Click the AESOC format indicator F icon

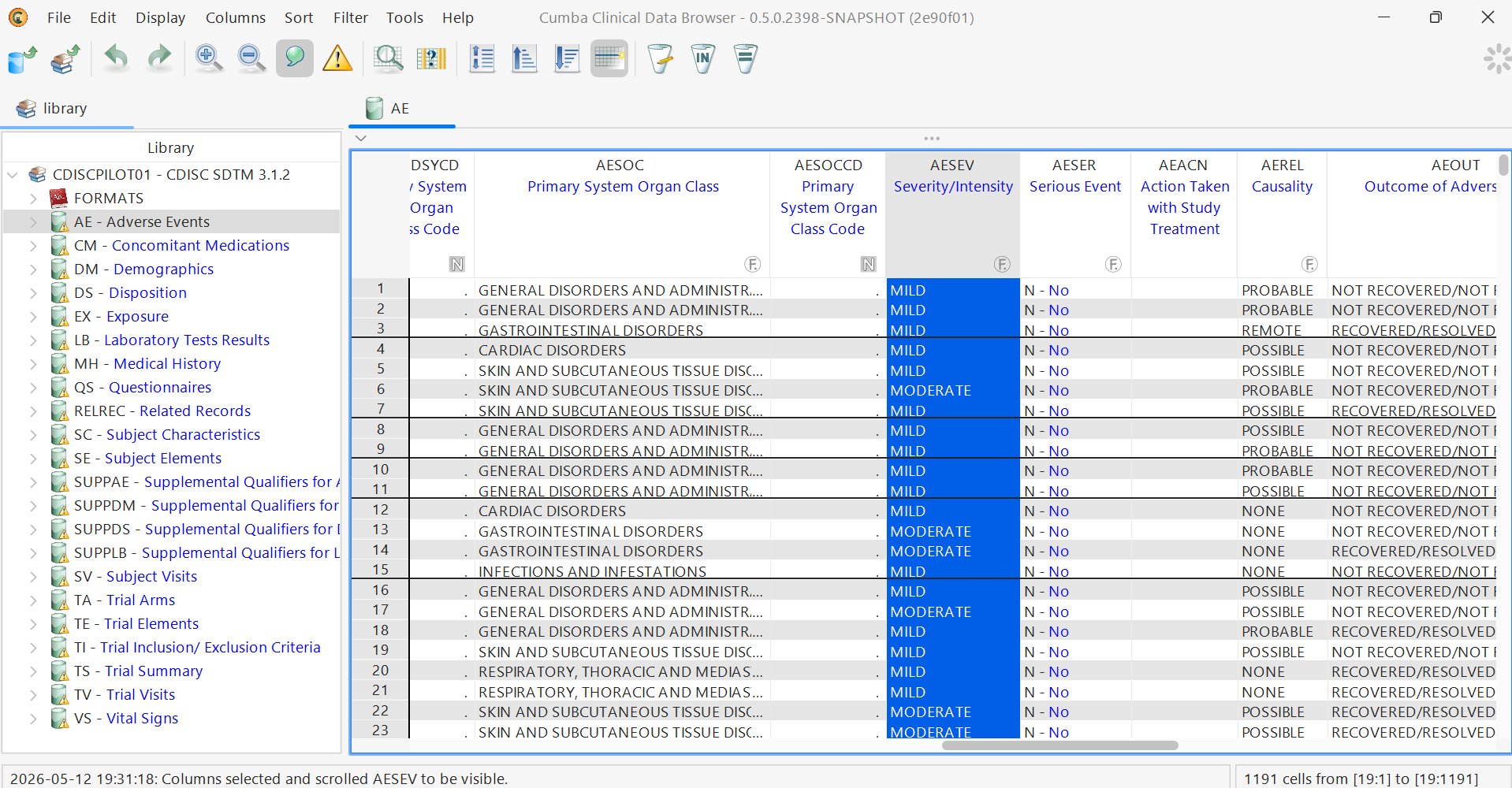(753, 264)
